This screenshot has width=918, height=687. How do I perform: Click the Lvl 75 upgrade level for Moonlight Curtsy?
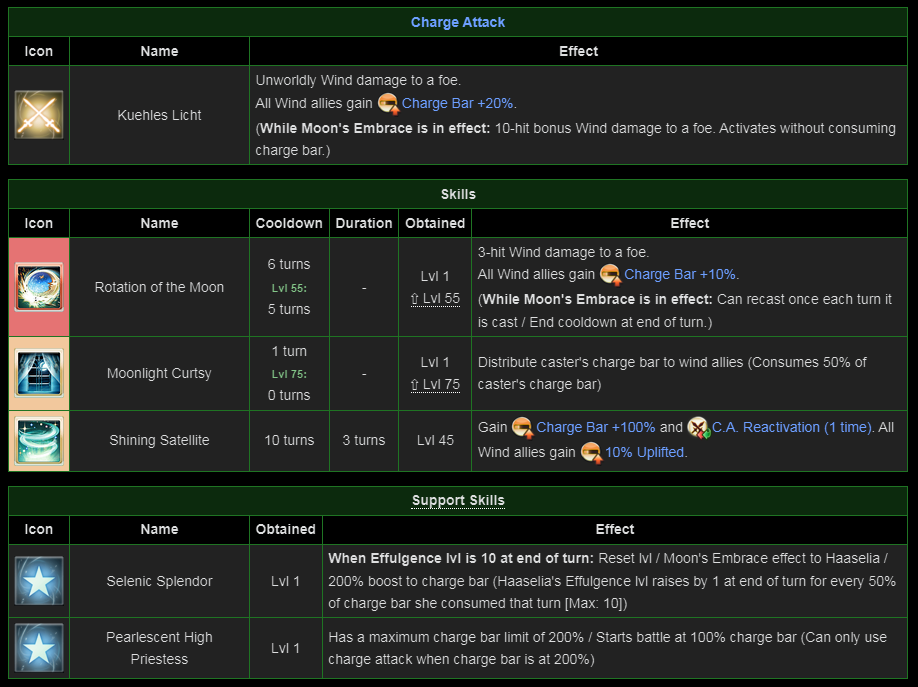pos(435,385)
